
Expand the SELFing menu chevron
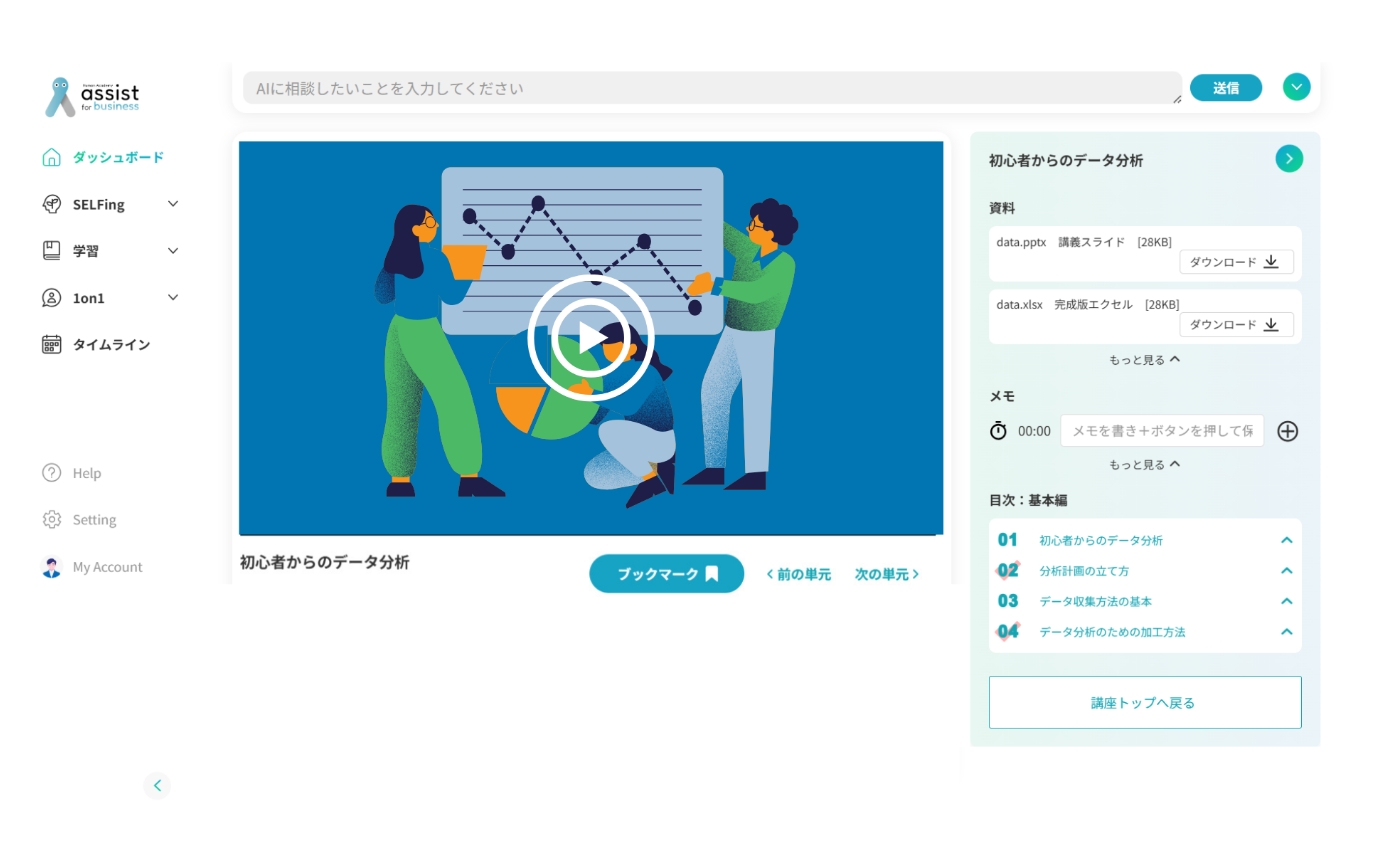(173, 204)
